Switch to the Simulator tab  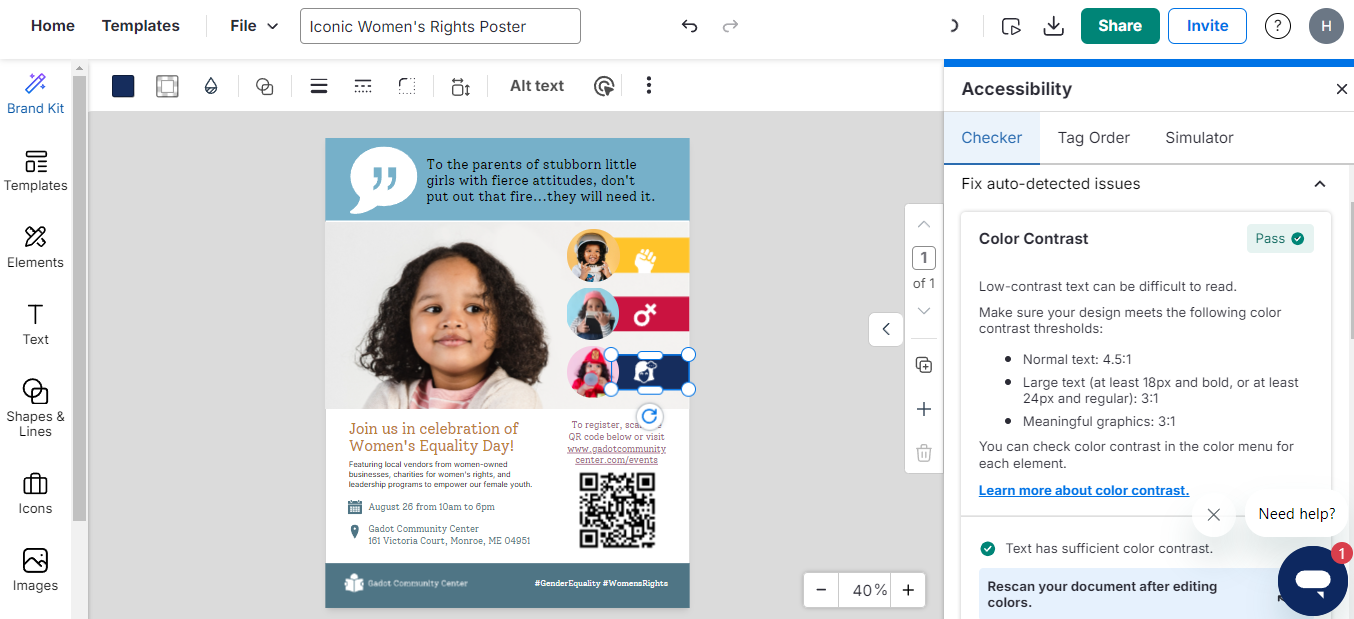[x=1199, y=138]
